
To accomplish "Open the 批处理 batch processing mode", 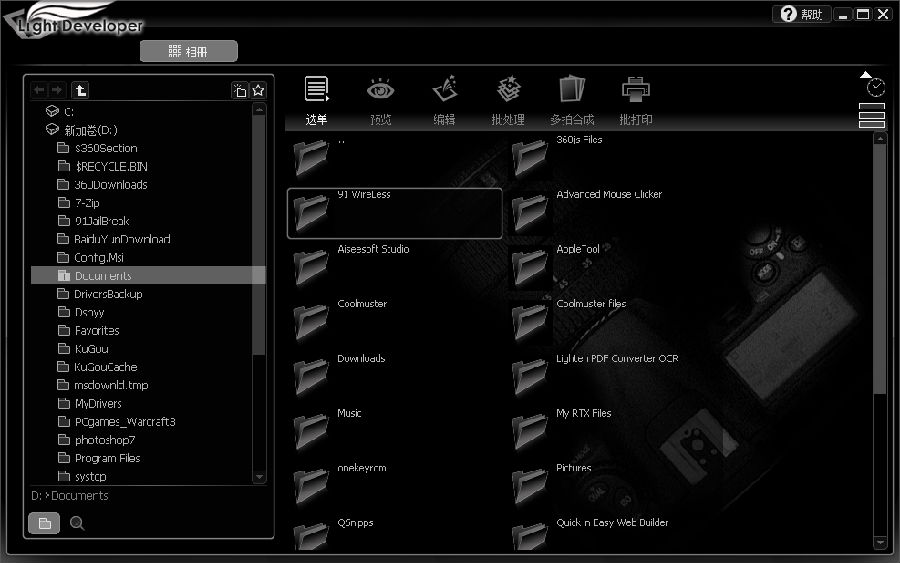I will click(508, 100).
